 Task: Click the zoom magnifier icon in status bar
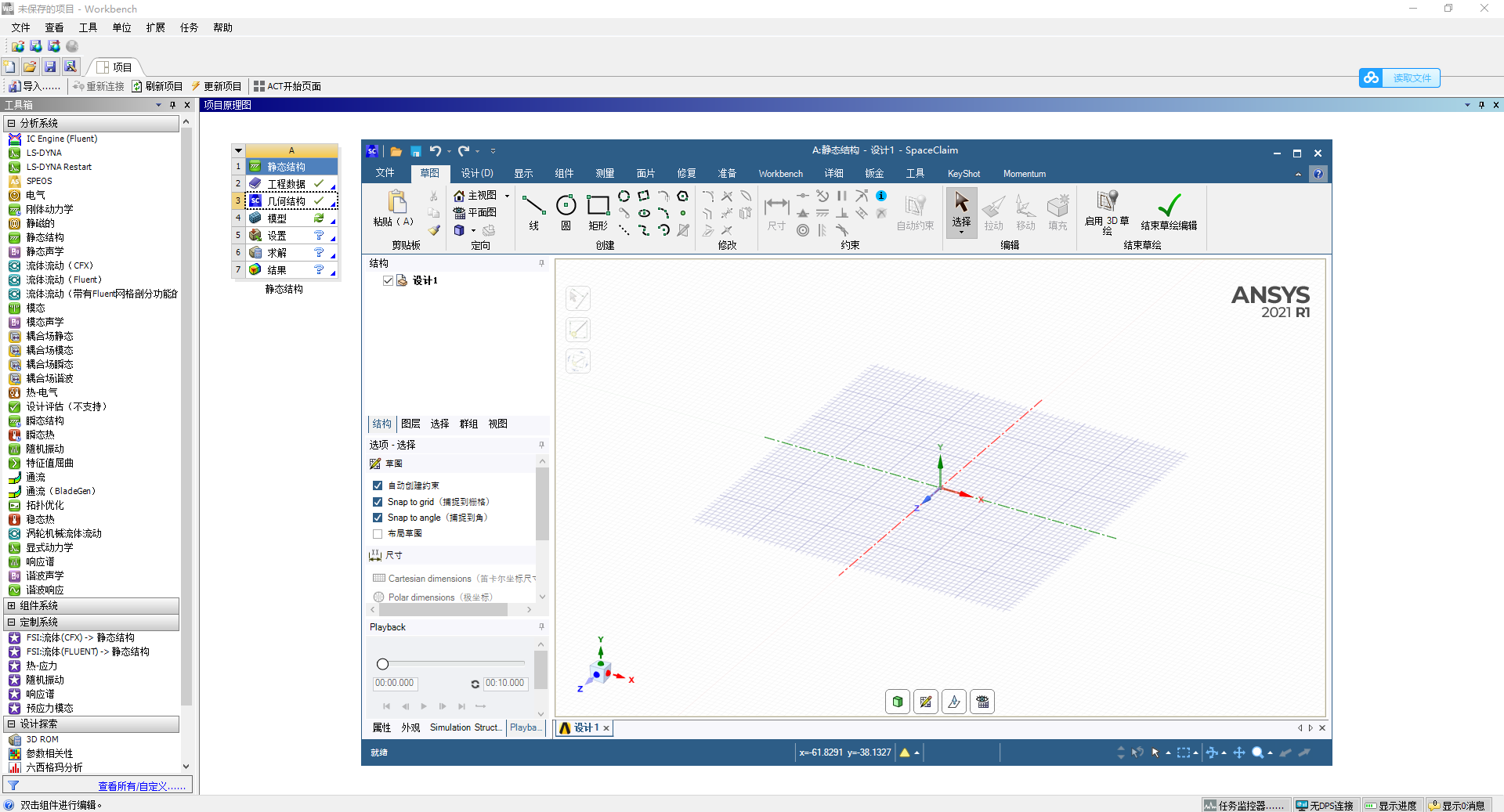(x=1257, y=752)
